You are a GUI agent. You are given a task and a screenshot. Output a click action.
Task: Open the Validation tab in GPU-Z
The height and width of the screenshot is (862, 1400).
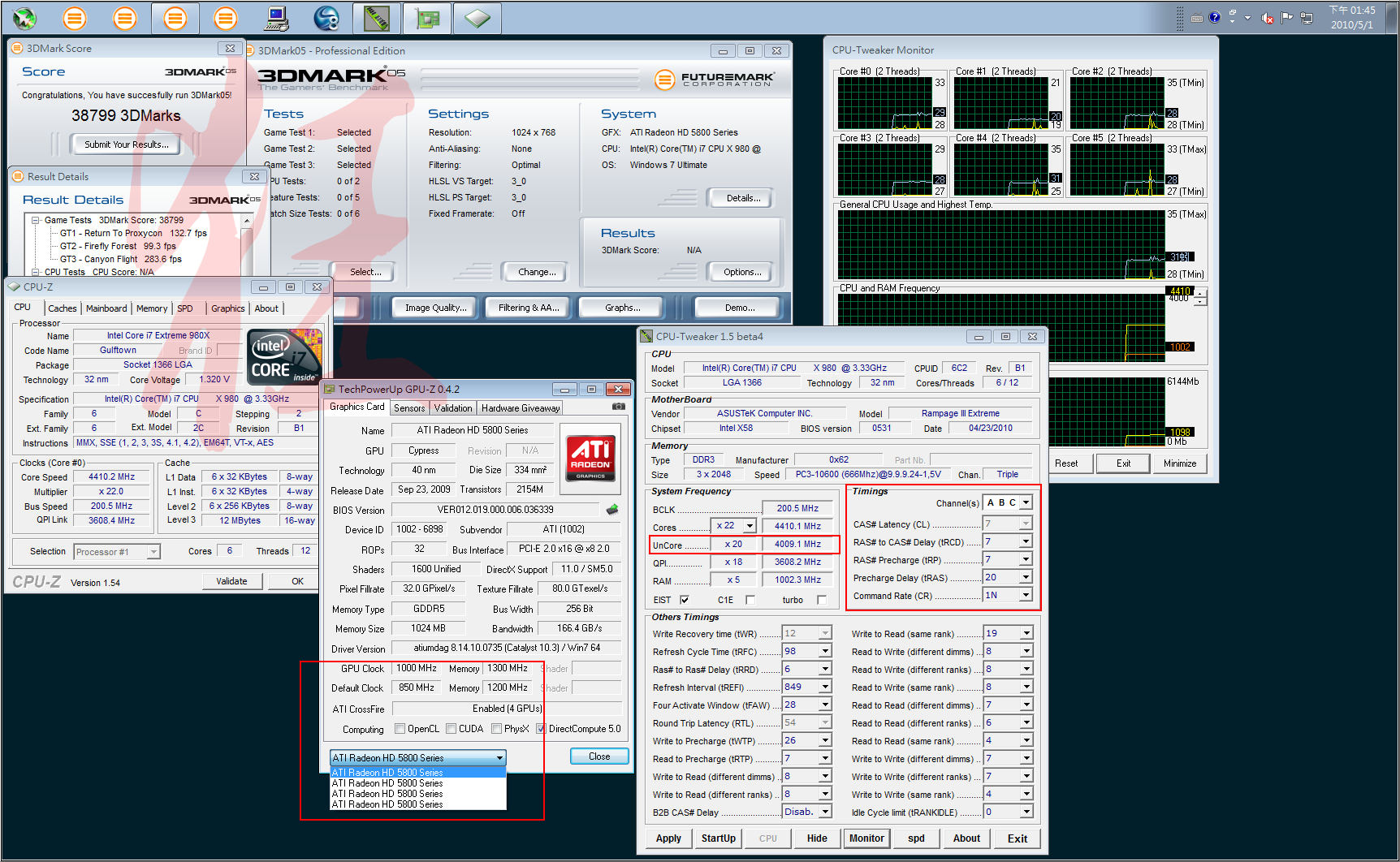click(452, 408)
